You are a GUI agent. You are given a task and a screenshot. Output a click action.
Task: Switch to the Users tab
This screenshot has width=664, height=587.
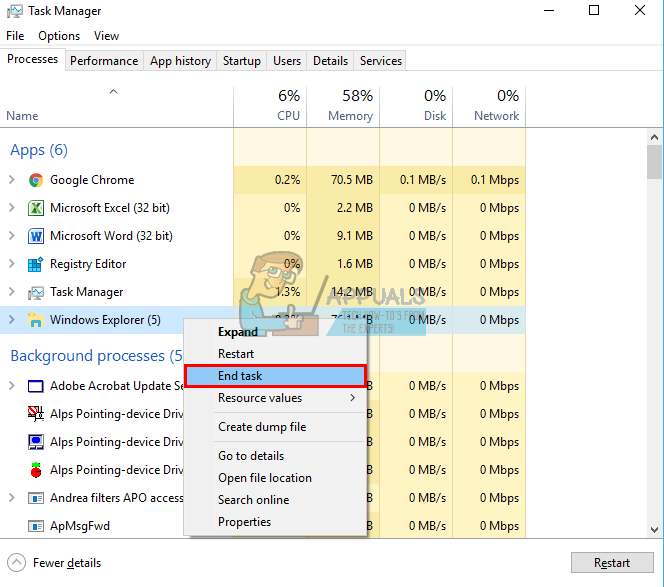[287, 61]
